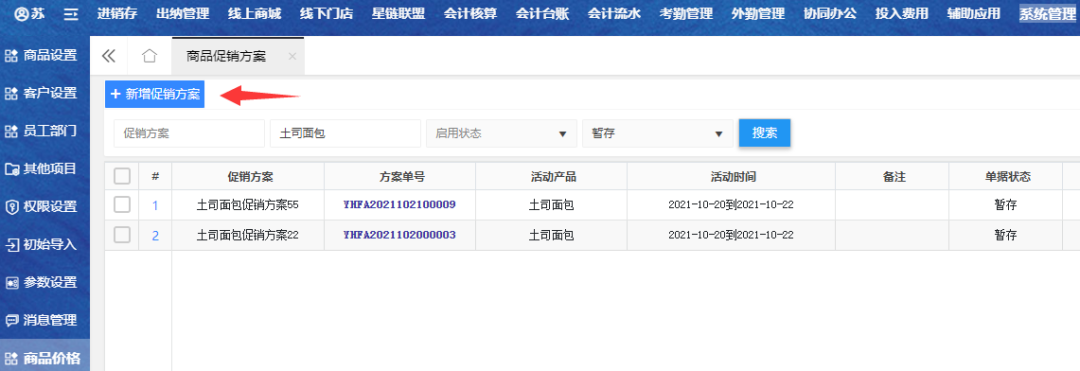Click the 新增促销方案 button
This screenshot has height=371, width=1080.
coord(155,94)
